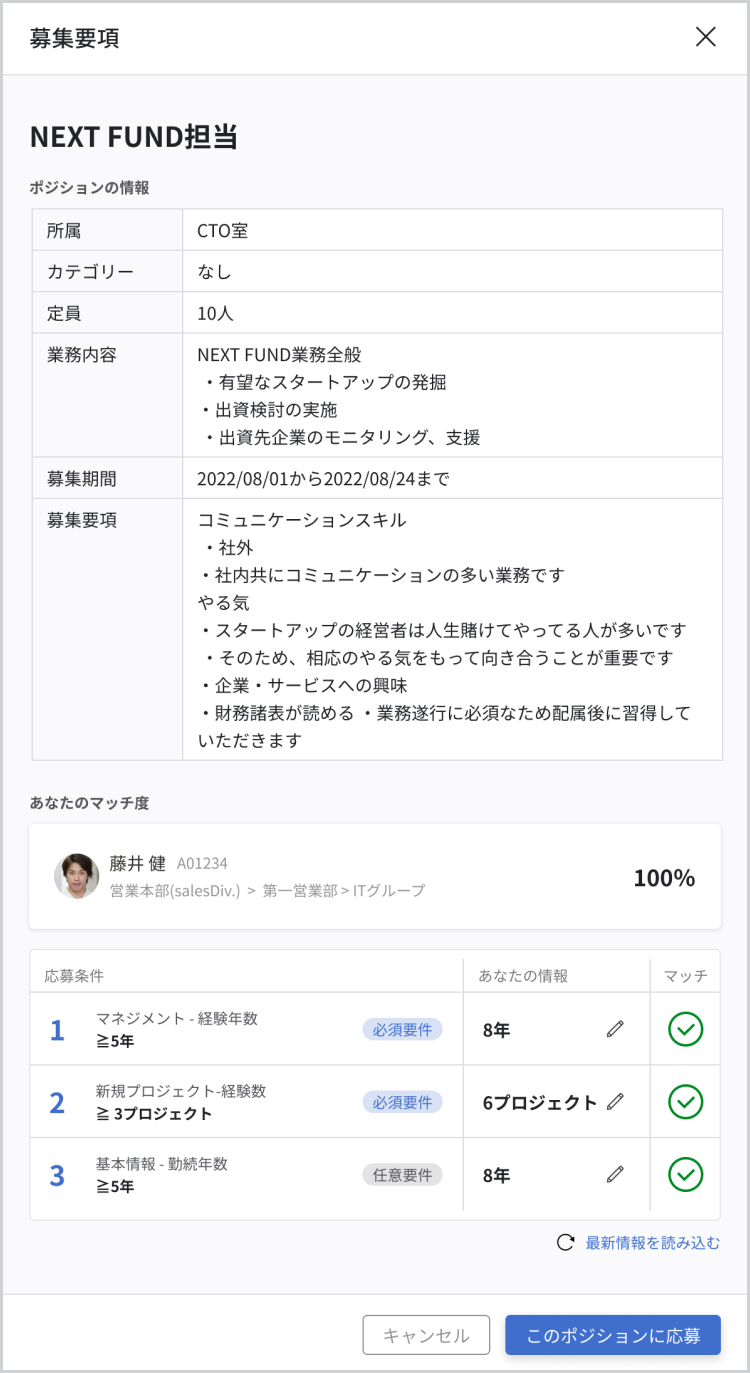Click the NEXT FUND担当 heading
Image resolution: width=750 pixels, height=1373 pixels.
coord(134,137)
